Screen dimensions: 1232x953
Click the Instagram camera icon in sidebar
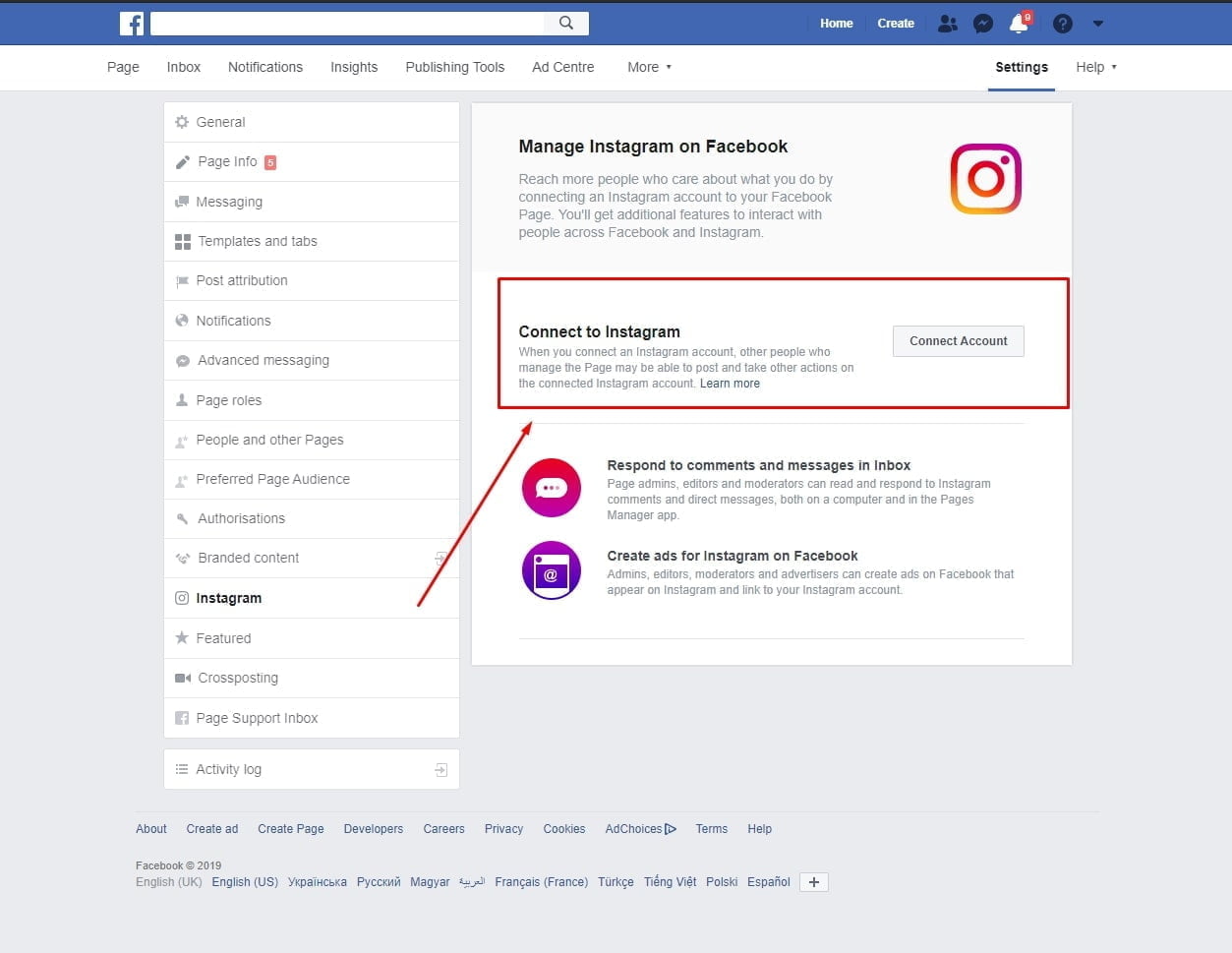tap(182, 598)
